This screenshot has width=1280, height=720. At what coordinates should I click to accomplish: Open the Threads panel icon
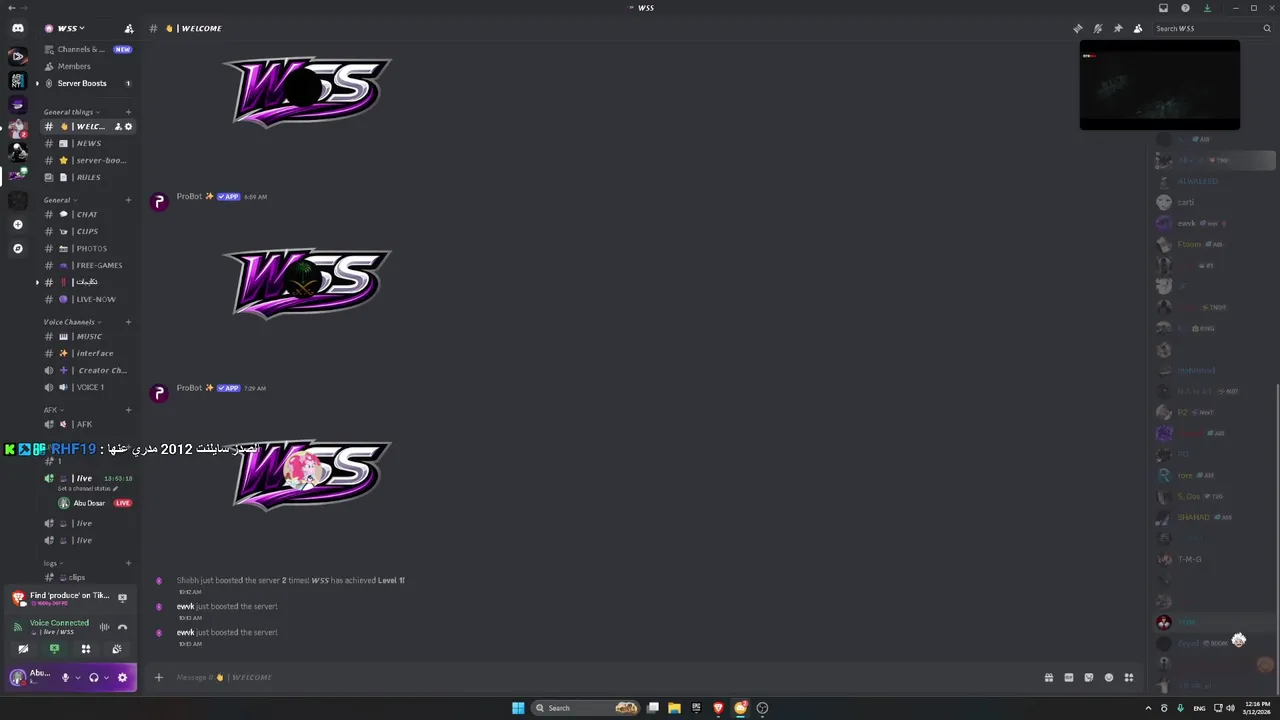1077,28
